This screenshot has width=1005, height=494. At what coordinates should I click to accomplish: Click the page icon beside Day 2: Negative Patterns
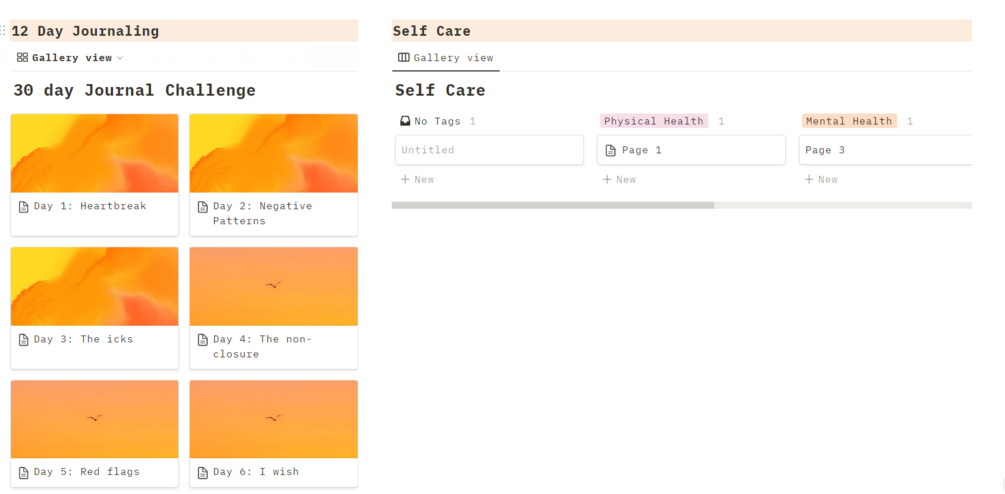(203, 207)
